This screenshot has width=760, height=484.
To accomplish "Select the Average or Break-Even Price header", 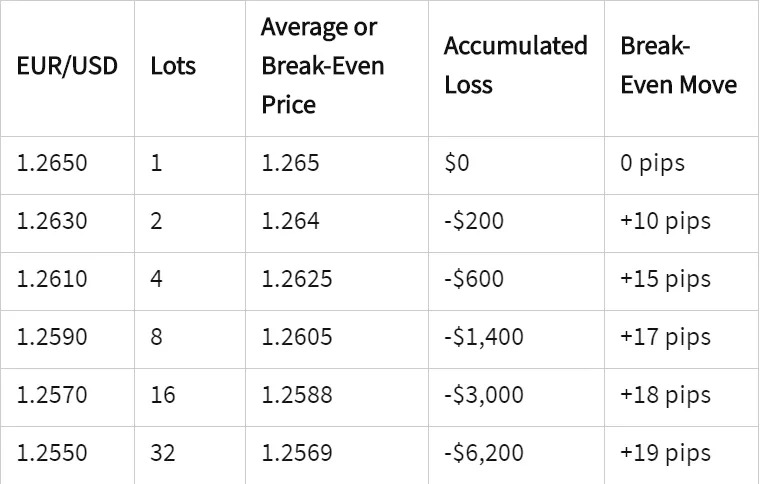I will click(322, 66).
